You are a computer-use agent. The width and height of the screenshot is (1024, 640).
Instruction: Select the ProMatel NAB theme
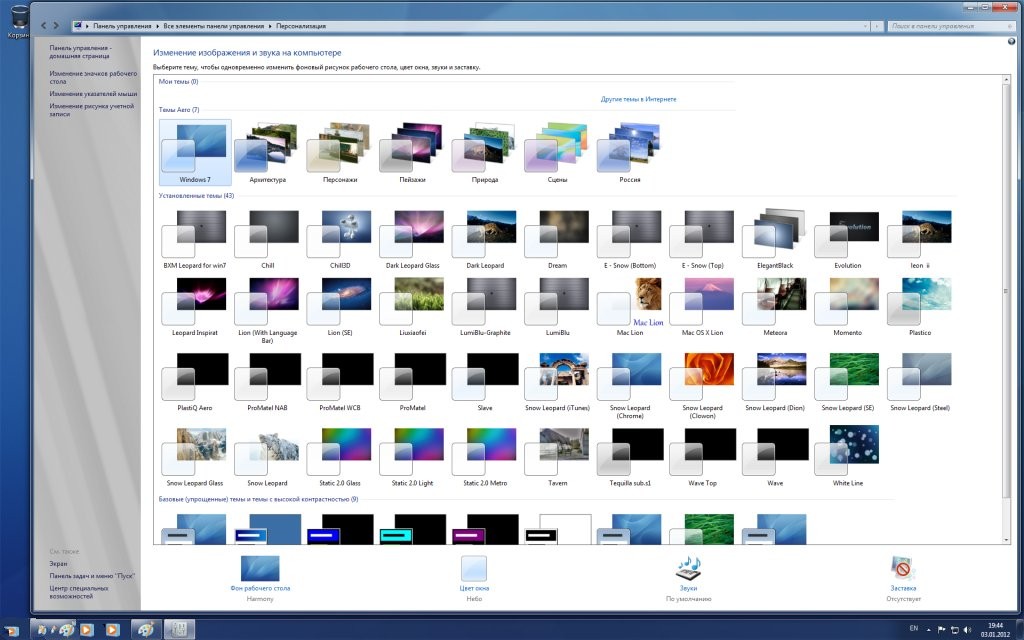[x=267, y=382]
